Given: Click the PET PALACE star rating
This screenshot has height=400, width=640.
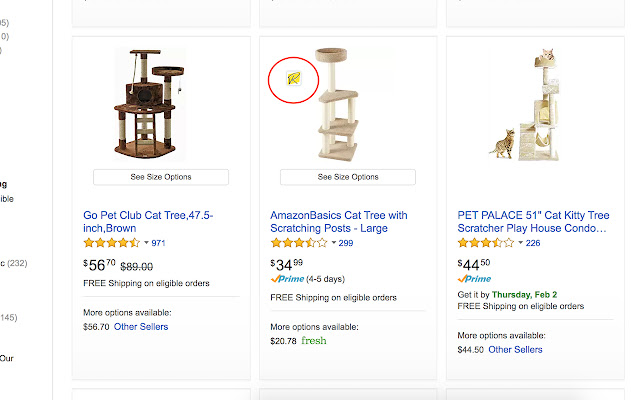Looking at the screenshot, I should [486, 243].
